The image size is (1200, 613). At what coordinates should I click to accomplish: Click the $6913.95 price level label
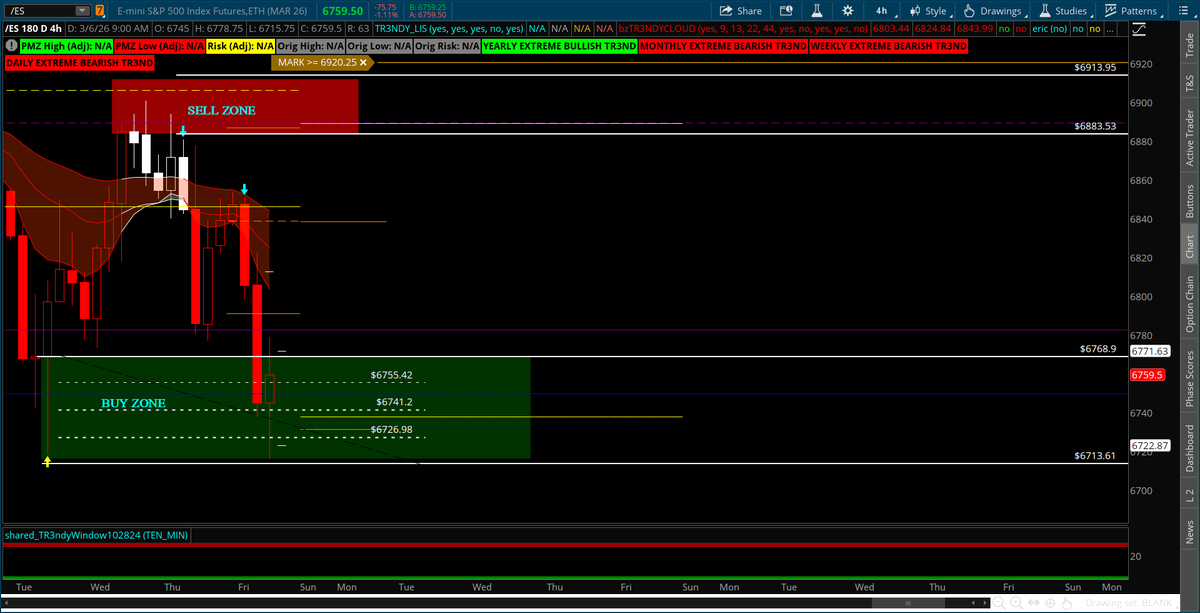point(1095,67)
